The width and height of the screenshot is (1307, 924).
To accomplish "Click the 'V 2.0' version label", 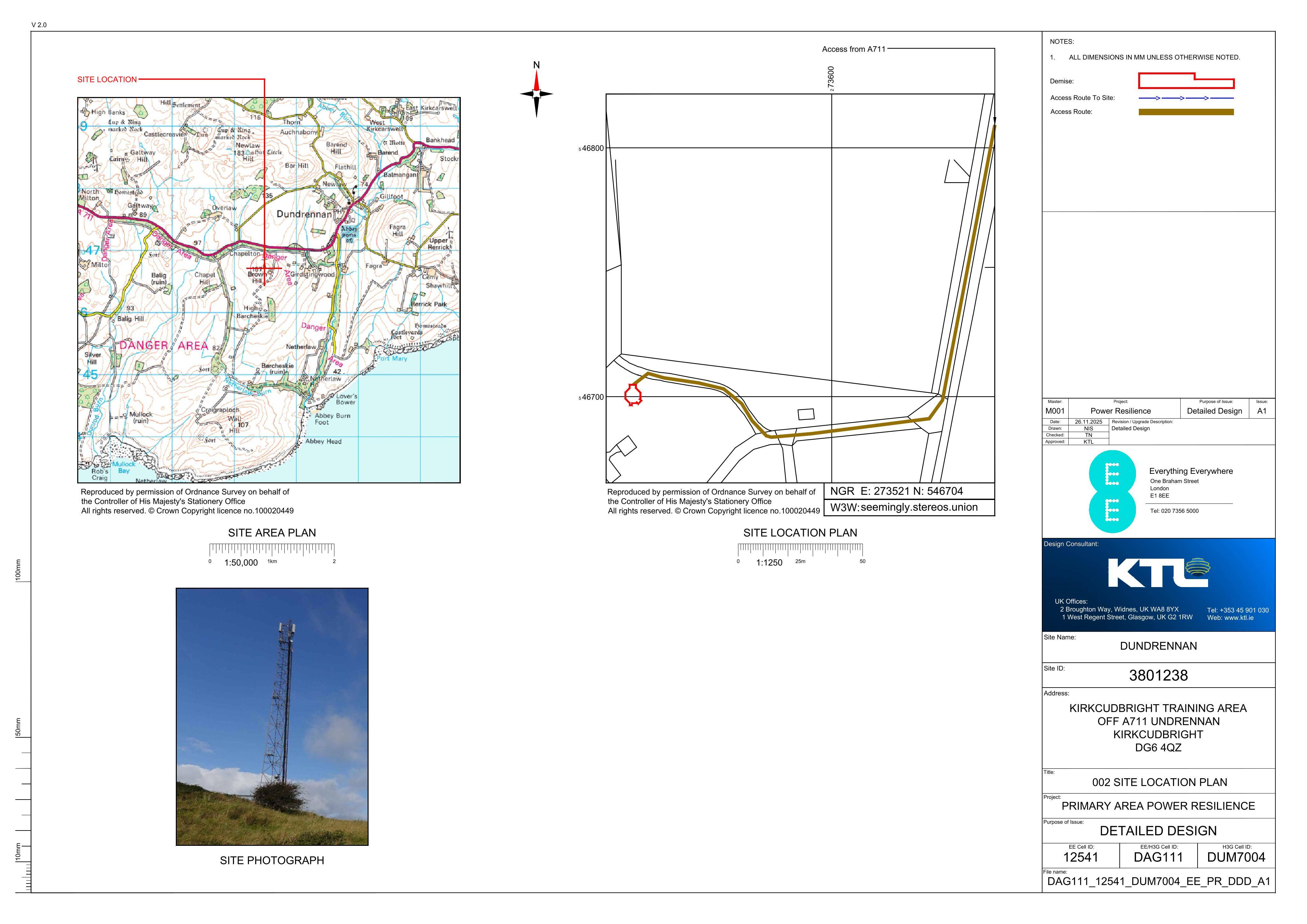I will click(39, 25).
